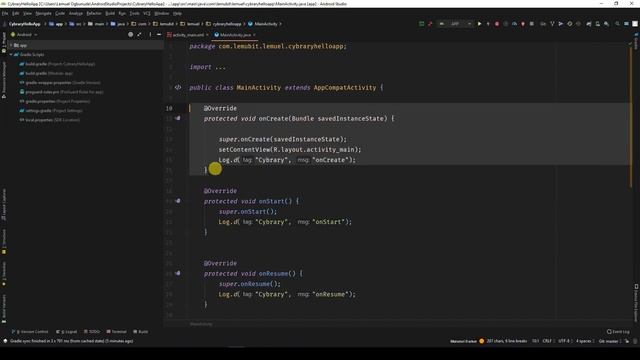This screenshot has height=360, width=640.
Task: Click the Search Everywhere magnifier icon
Action: coord(617,24)
